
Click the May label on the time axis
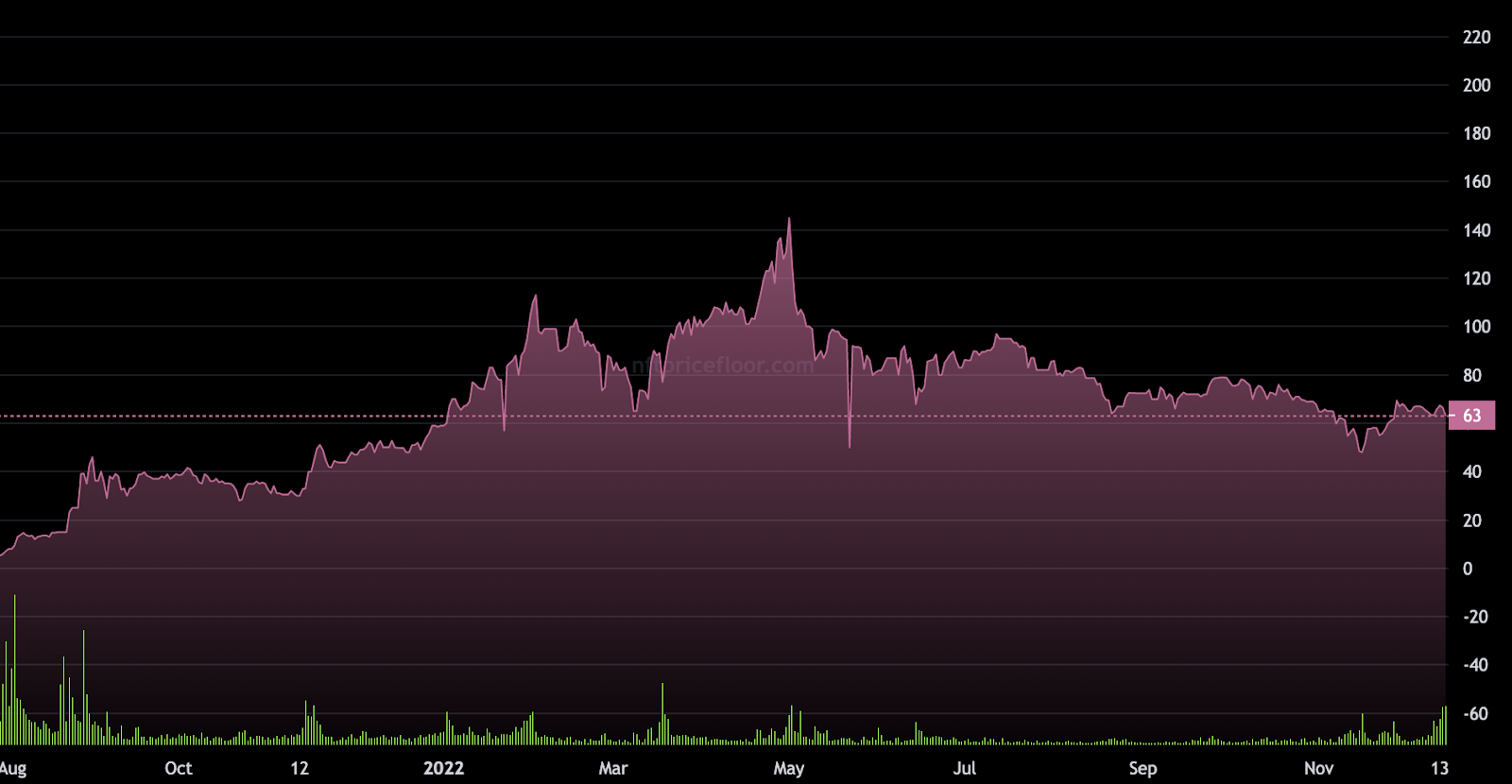(x=789, y=768)
